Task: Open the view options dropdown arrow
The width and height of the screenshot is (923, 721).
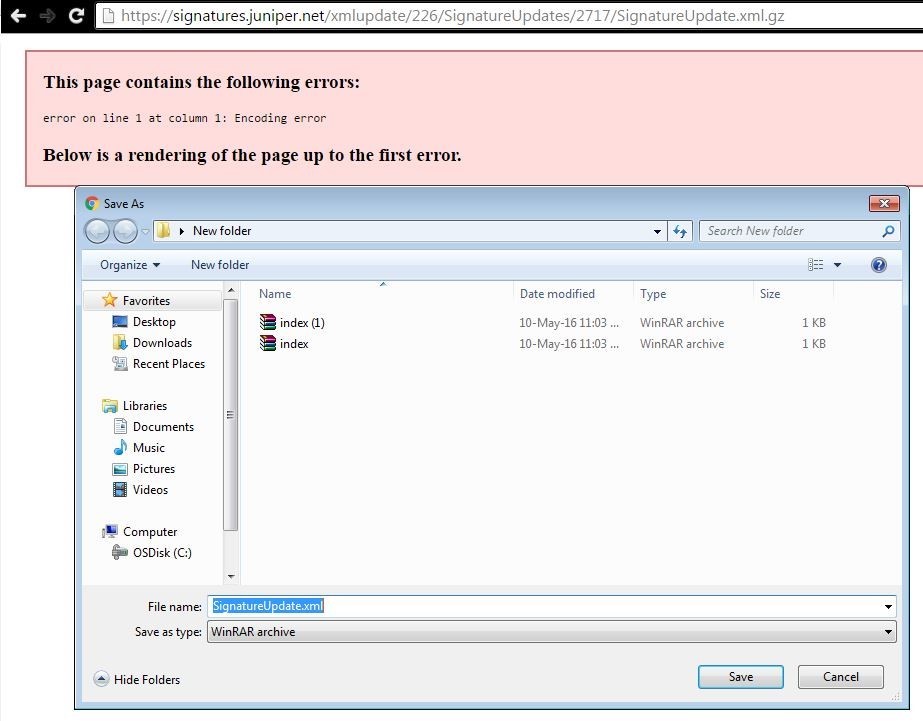Action: [837, 265]
